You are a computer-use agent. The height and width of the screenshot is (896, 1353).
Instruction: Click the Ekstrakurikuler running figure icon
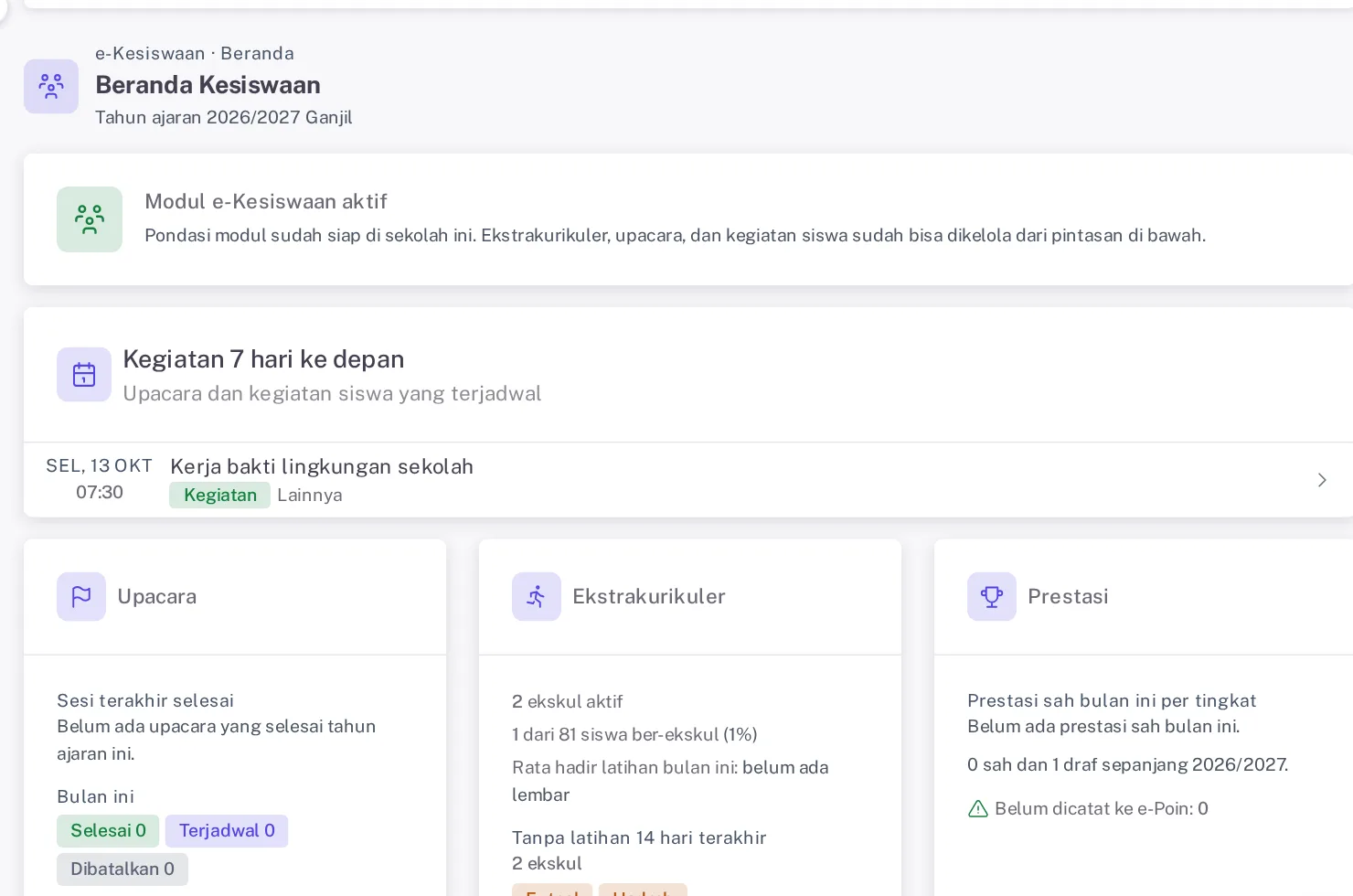537,597
